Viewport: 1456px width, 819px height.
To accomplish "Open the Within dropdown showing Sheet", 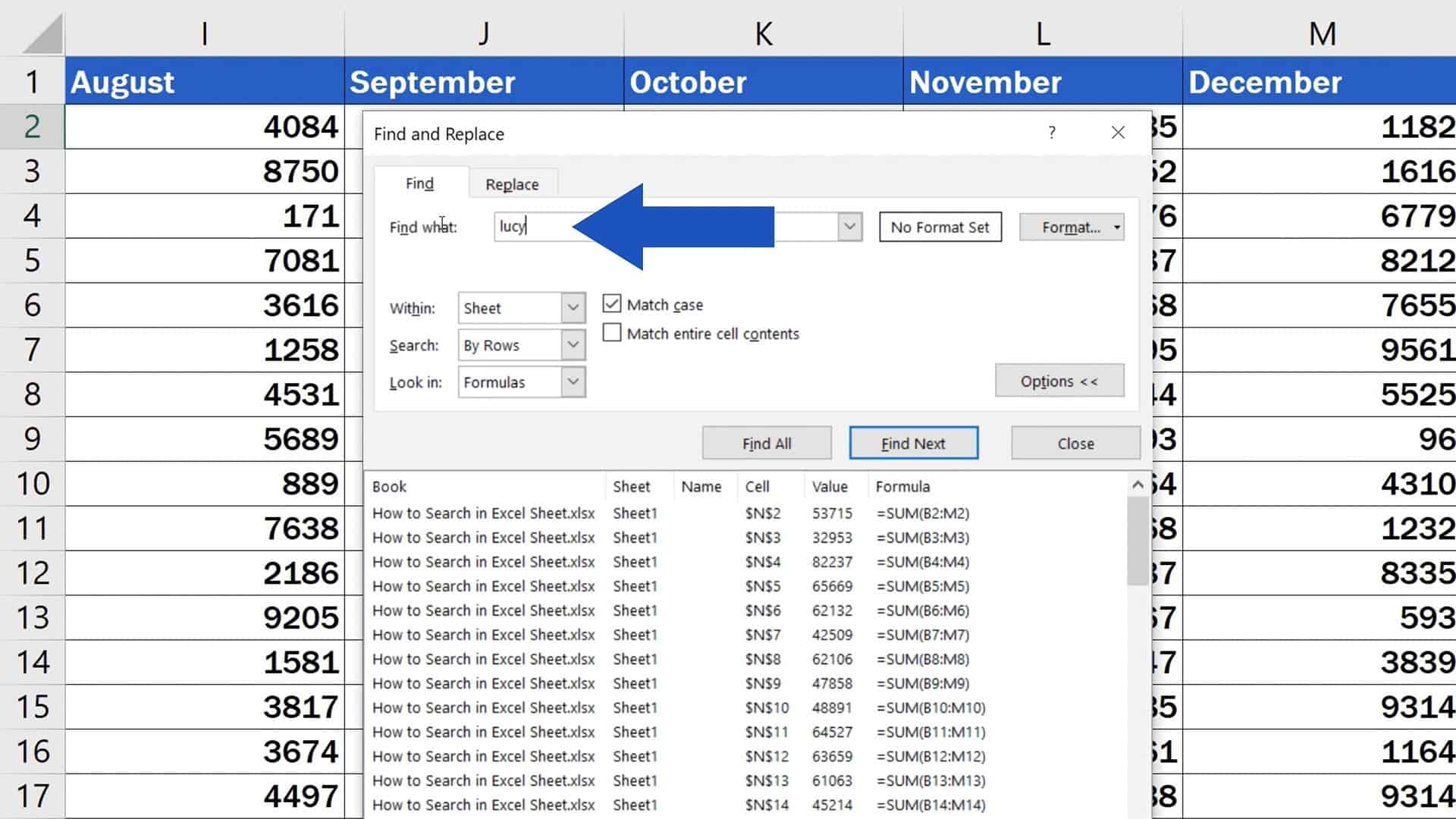I will coord(571,308).
